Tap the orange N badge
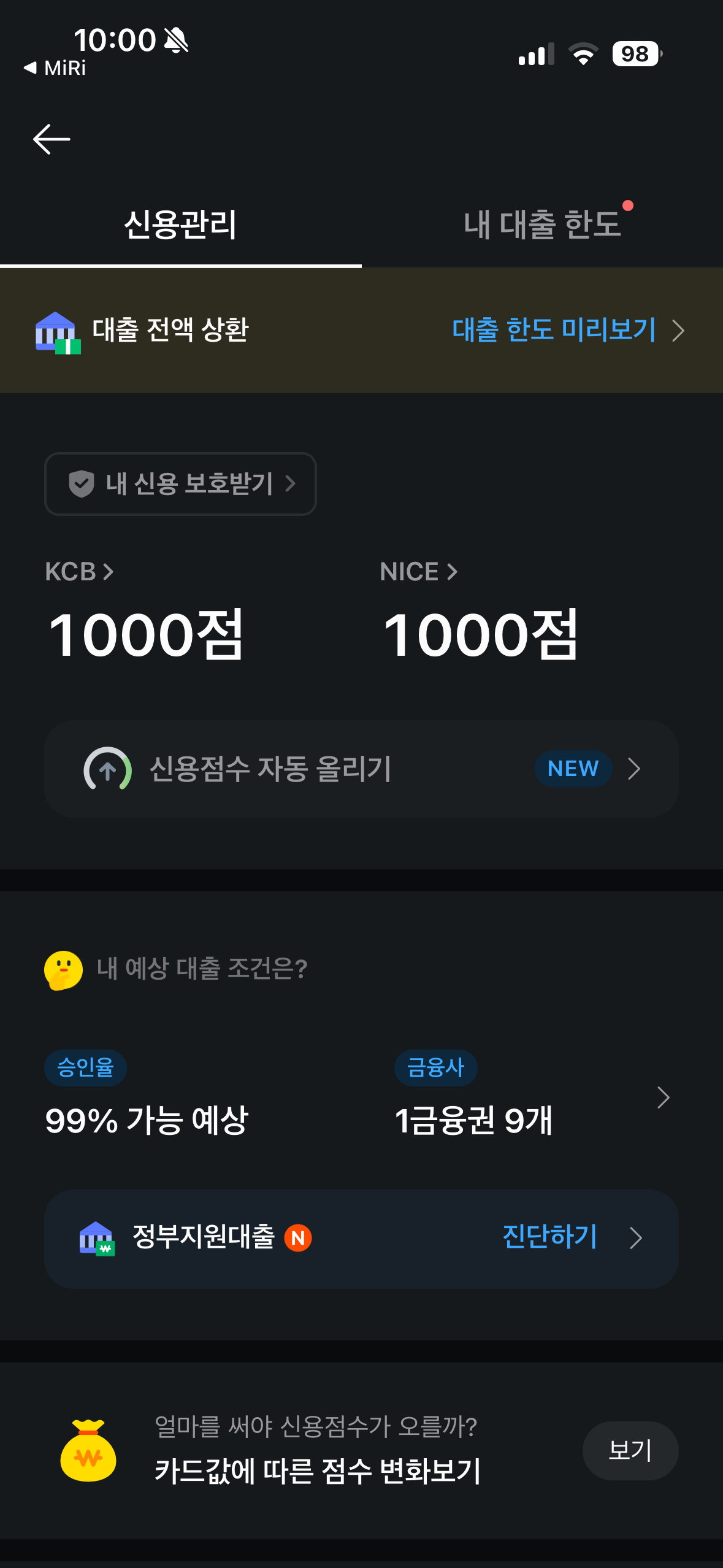This screenshot has width=723, height=1568. click(298, 1238)
